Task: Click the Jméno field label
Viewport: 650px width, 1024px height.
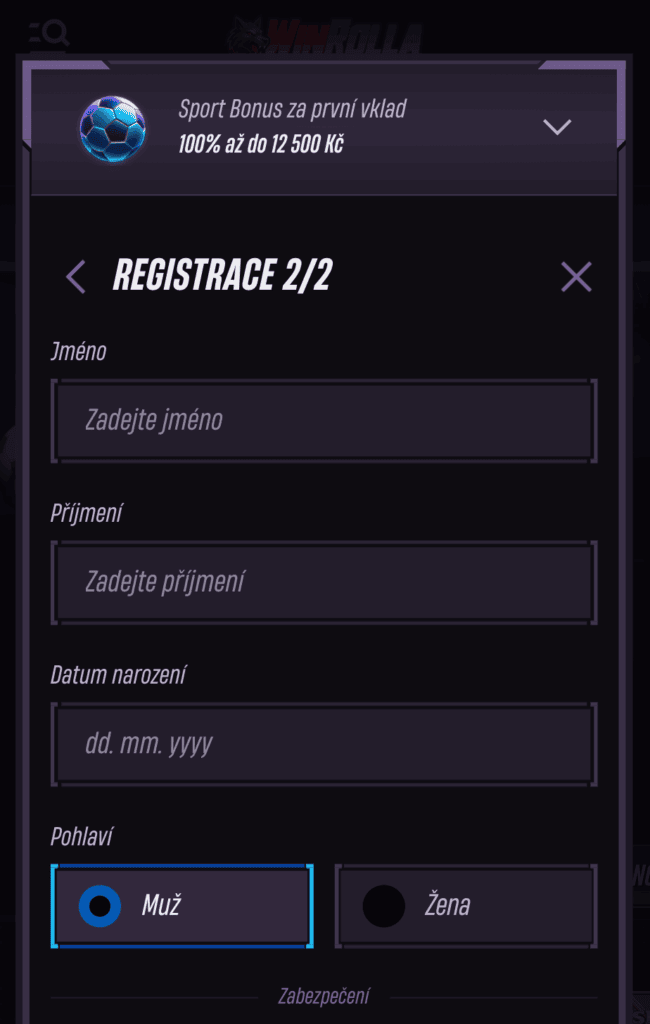Action: [x=78, y=351]
